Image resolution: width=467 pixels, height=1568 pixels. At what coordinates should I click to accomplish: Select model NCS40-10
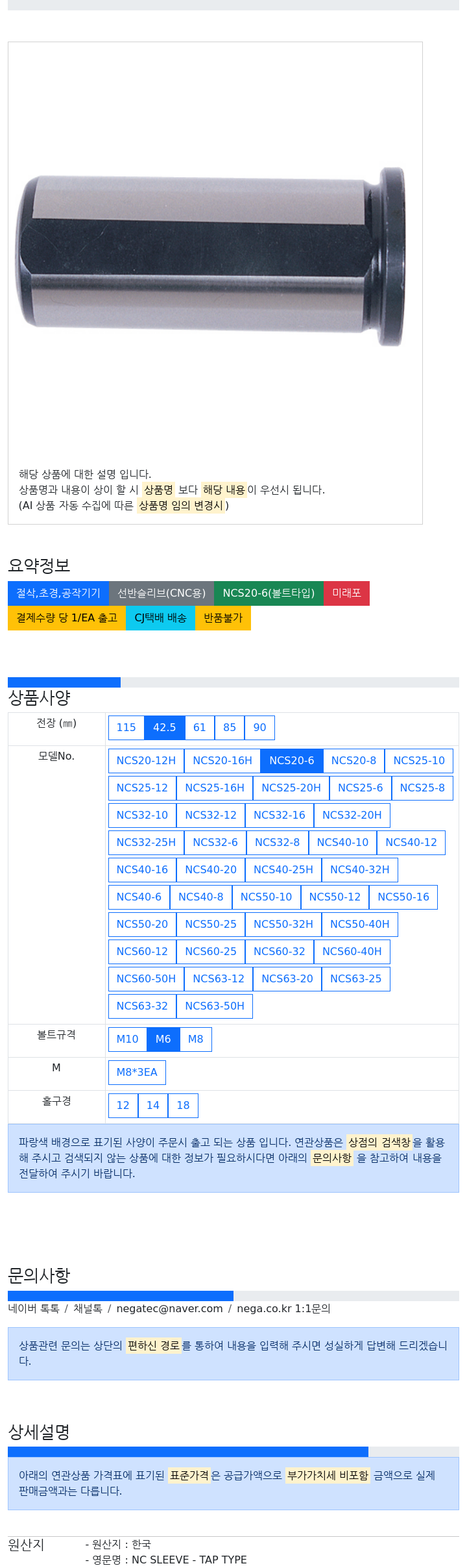point(343,843)
